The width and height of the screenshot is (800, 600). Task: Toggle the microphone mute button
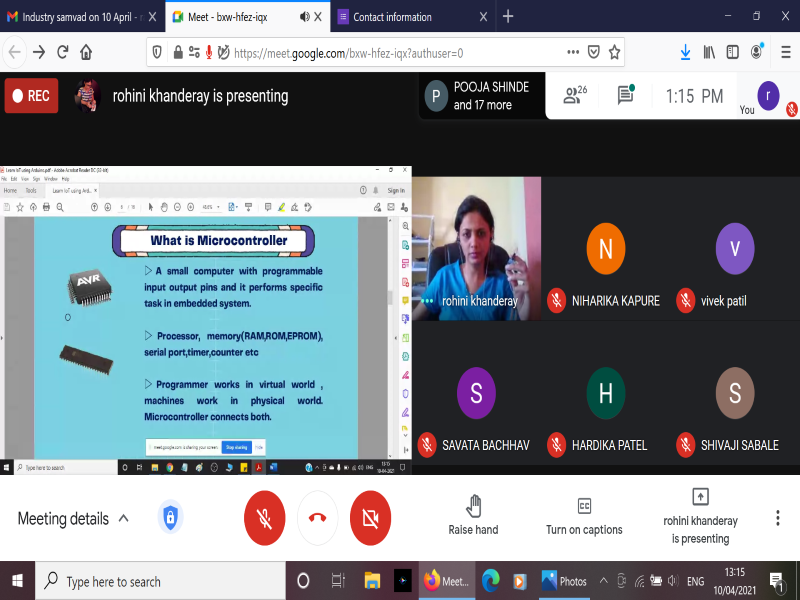(x=265, y=518)
